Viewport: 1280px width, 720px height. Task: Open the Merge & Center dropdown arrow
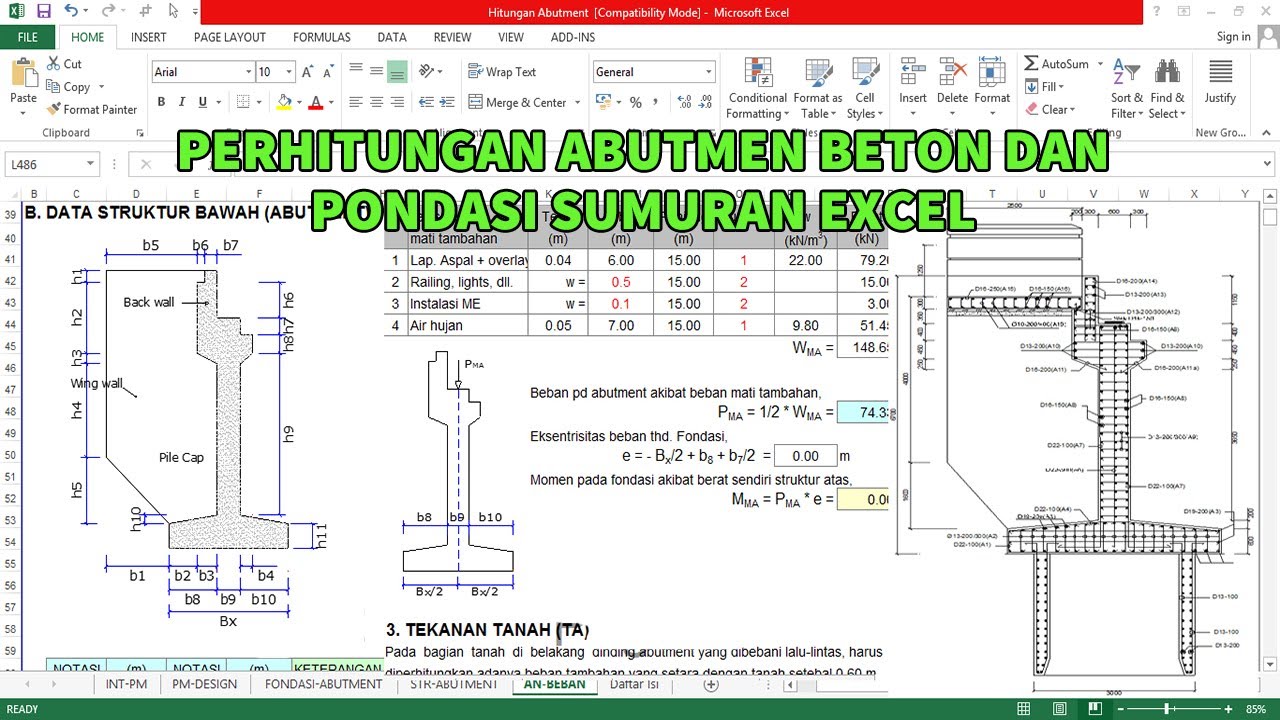tap(576, 102)
